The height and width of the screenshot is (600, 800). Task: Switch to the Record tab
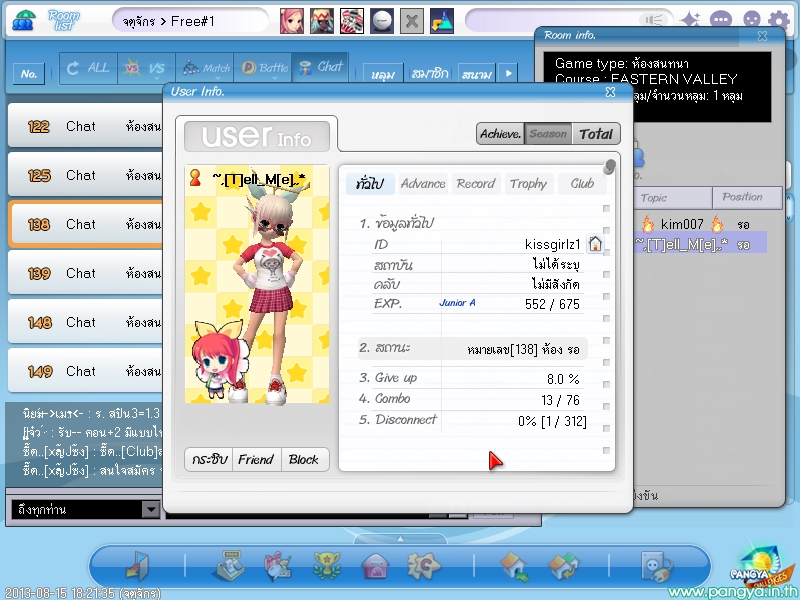(476, 184)
